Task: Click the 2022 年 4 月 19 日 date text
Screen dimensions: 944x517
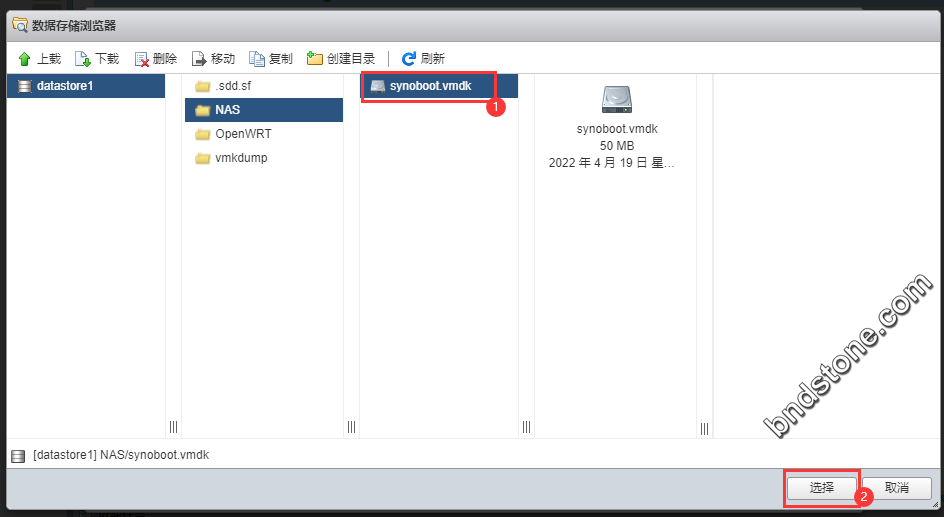Action: [611, 163]
